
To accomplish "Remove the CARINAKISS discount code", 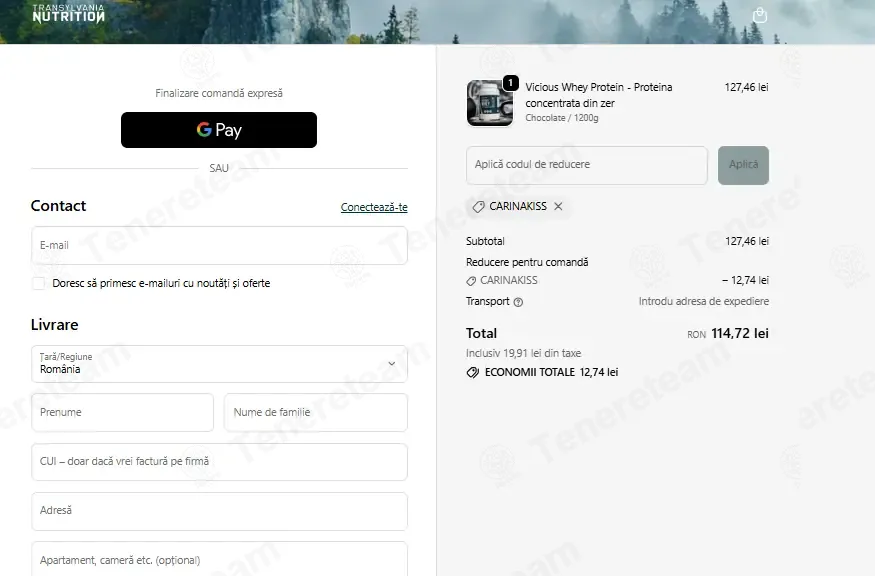I will [558, 207].
